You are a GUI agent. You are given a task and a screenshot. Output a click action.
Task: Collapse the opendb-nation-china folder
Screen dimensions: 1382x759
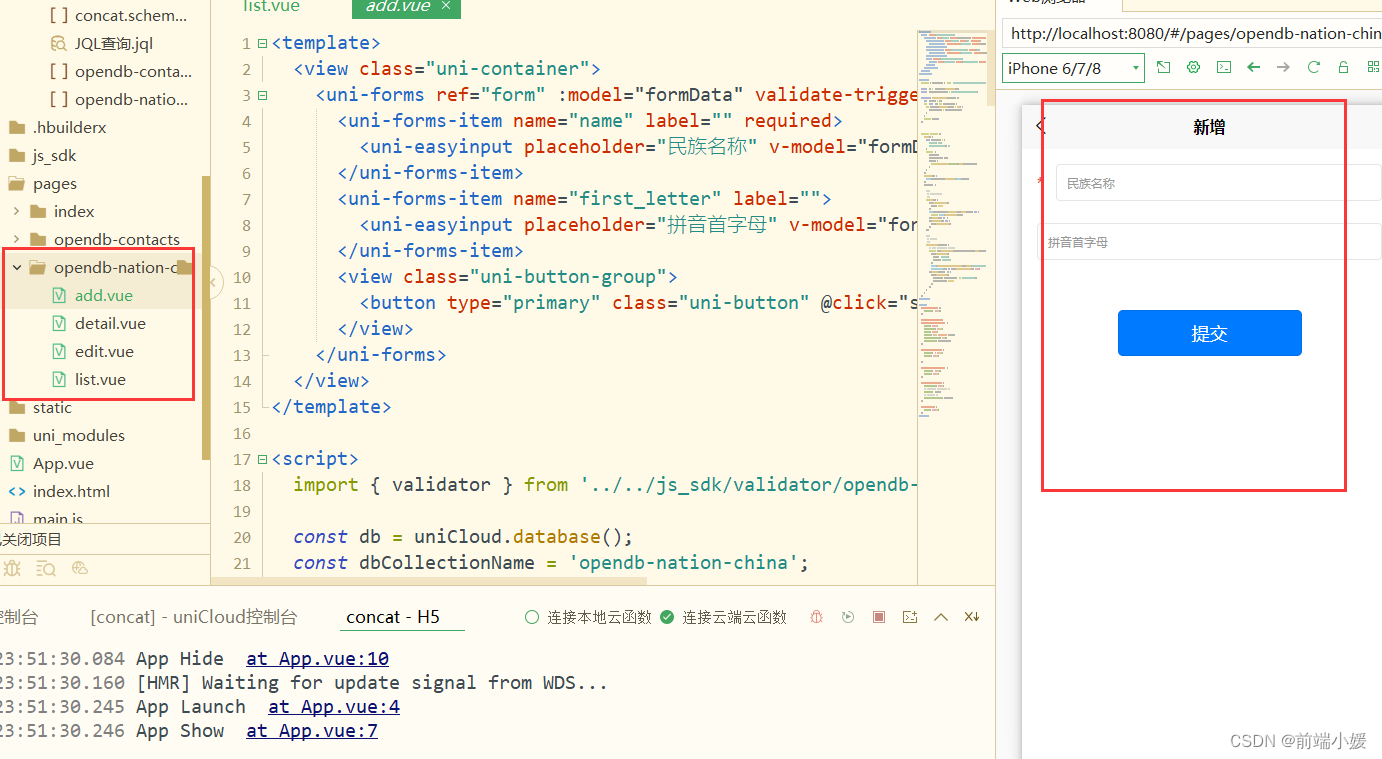pyautogui.click(x=16, y=267)
